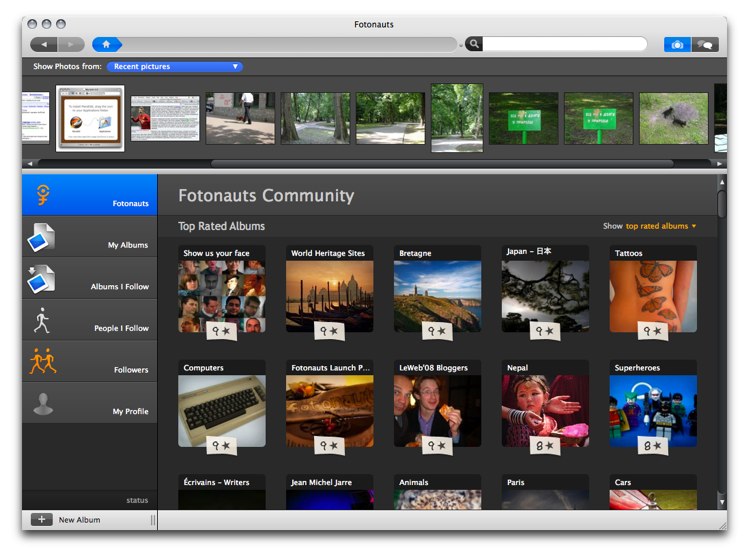
Task: Go back with the left arrow button
Action: pos(43,44)
